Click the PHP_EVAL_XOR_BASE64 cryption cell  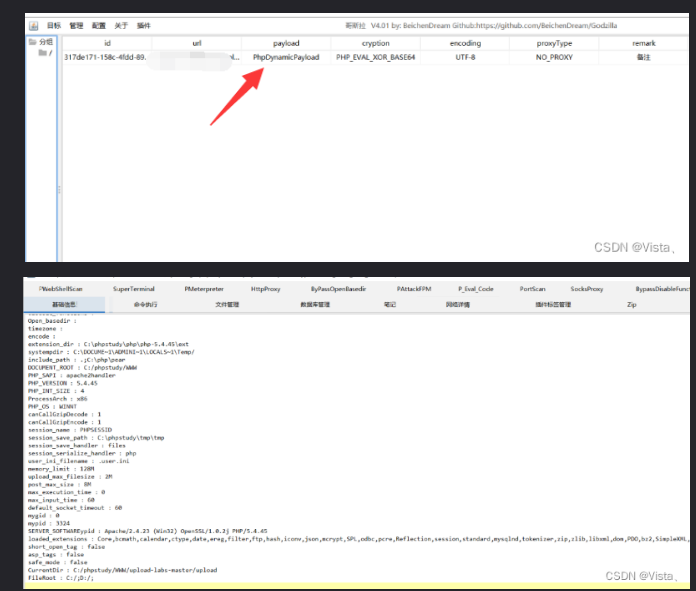click(x=376, y=57)
